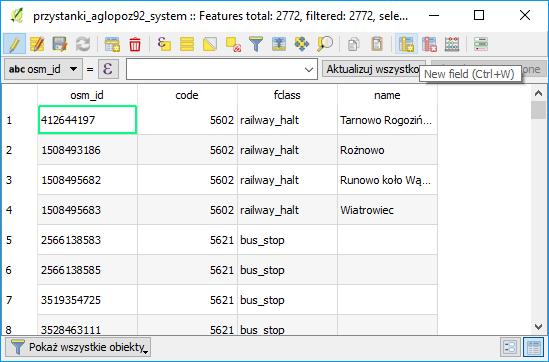Add feature table icon
Image resolution: width=549 pixels, height=362 pixels.
(112, 44)
